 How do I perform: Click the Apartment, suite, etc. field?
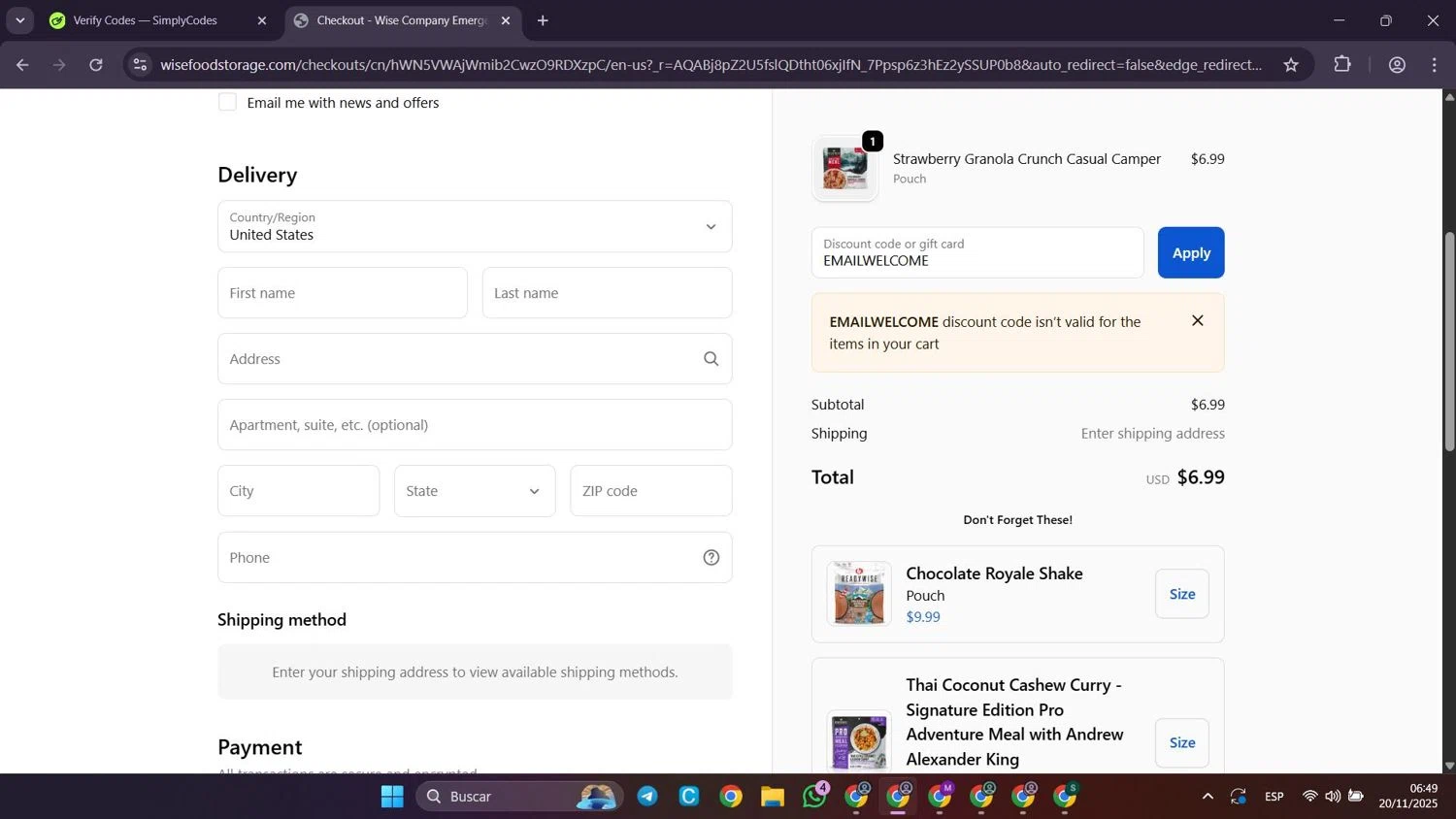tap(475, 425)
